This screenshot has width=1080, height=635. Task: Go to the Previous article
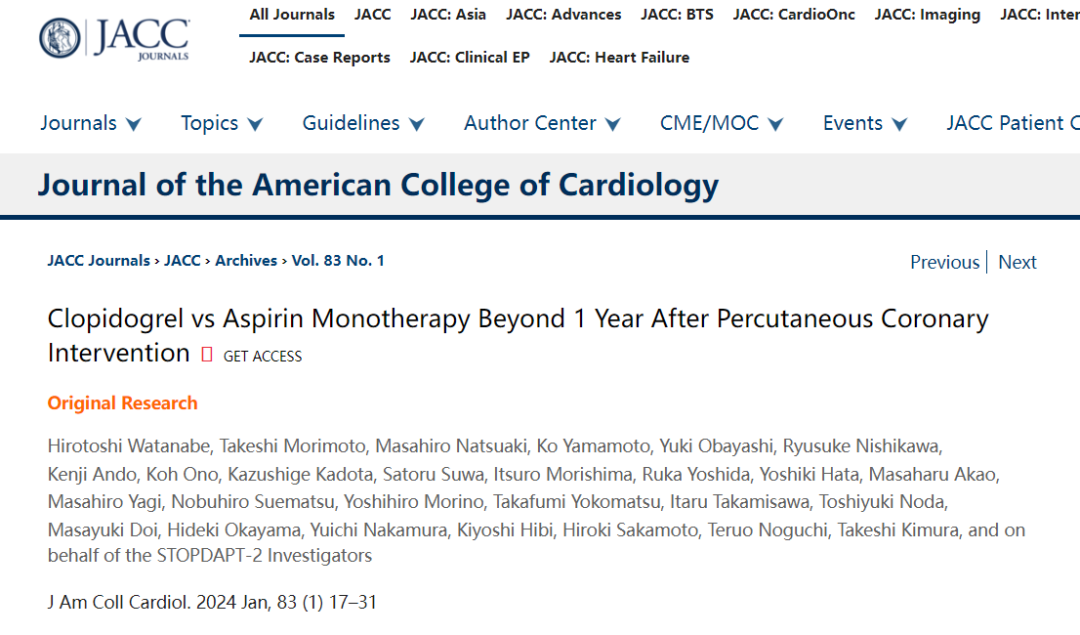(944, 262)
